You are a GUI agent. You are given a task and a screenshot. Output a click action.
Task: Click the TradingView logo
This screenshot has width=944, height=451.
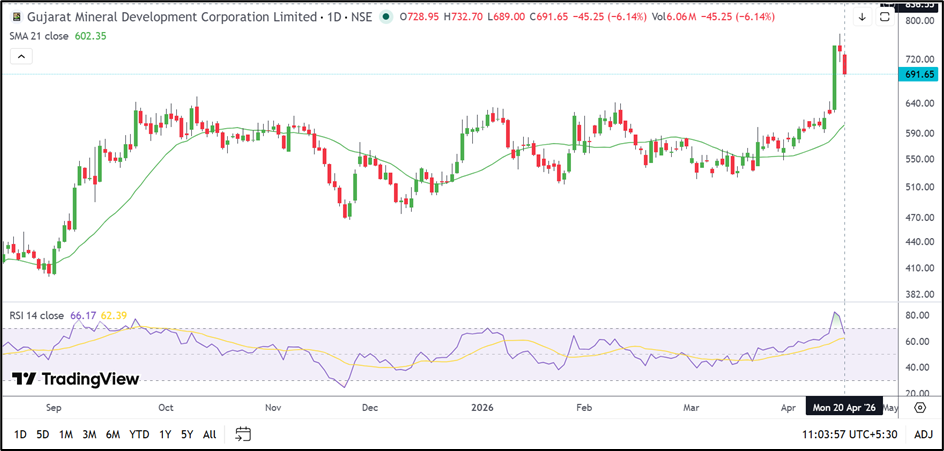(75, 379)
